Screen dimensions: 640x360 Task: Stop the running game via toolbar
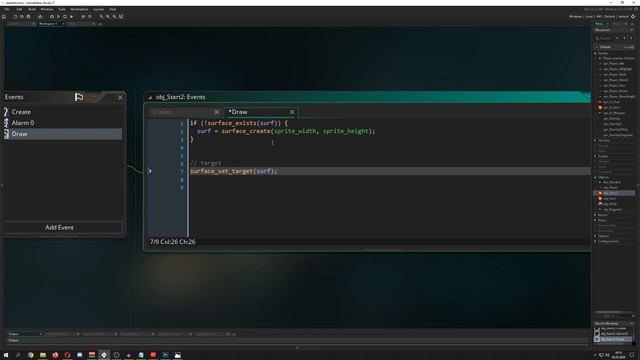pyautogui.click(x=65, y=17)
